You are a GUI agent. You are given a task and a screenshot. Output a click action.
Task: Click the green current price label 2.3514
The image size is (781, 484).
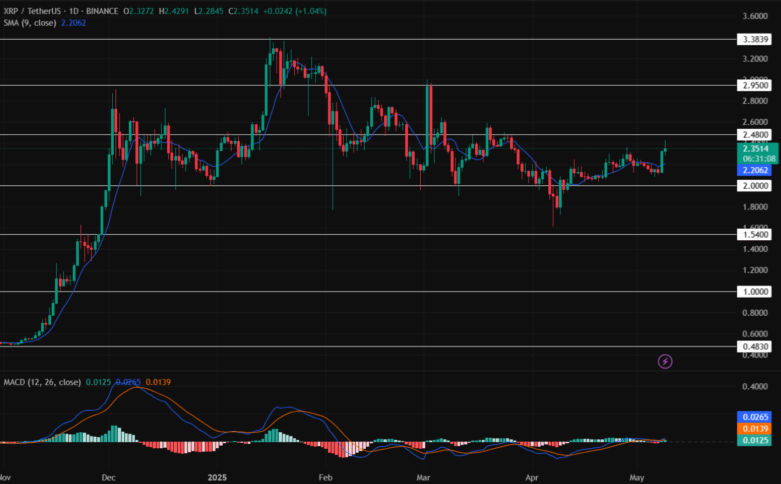tap(757, 148)
